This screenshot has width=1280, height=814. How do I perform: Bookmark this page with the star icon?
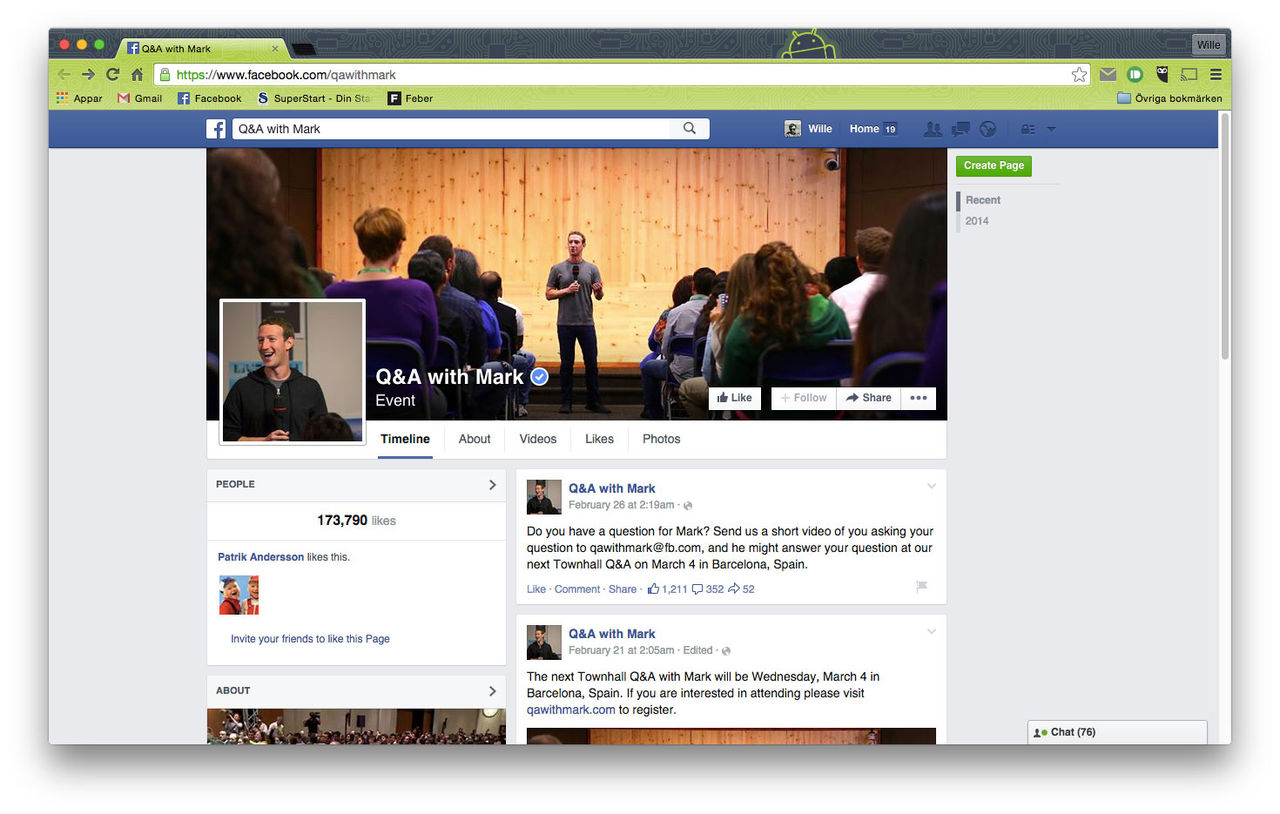click(1079, 74)
